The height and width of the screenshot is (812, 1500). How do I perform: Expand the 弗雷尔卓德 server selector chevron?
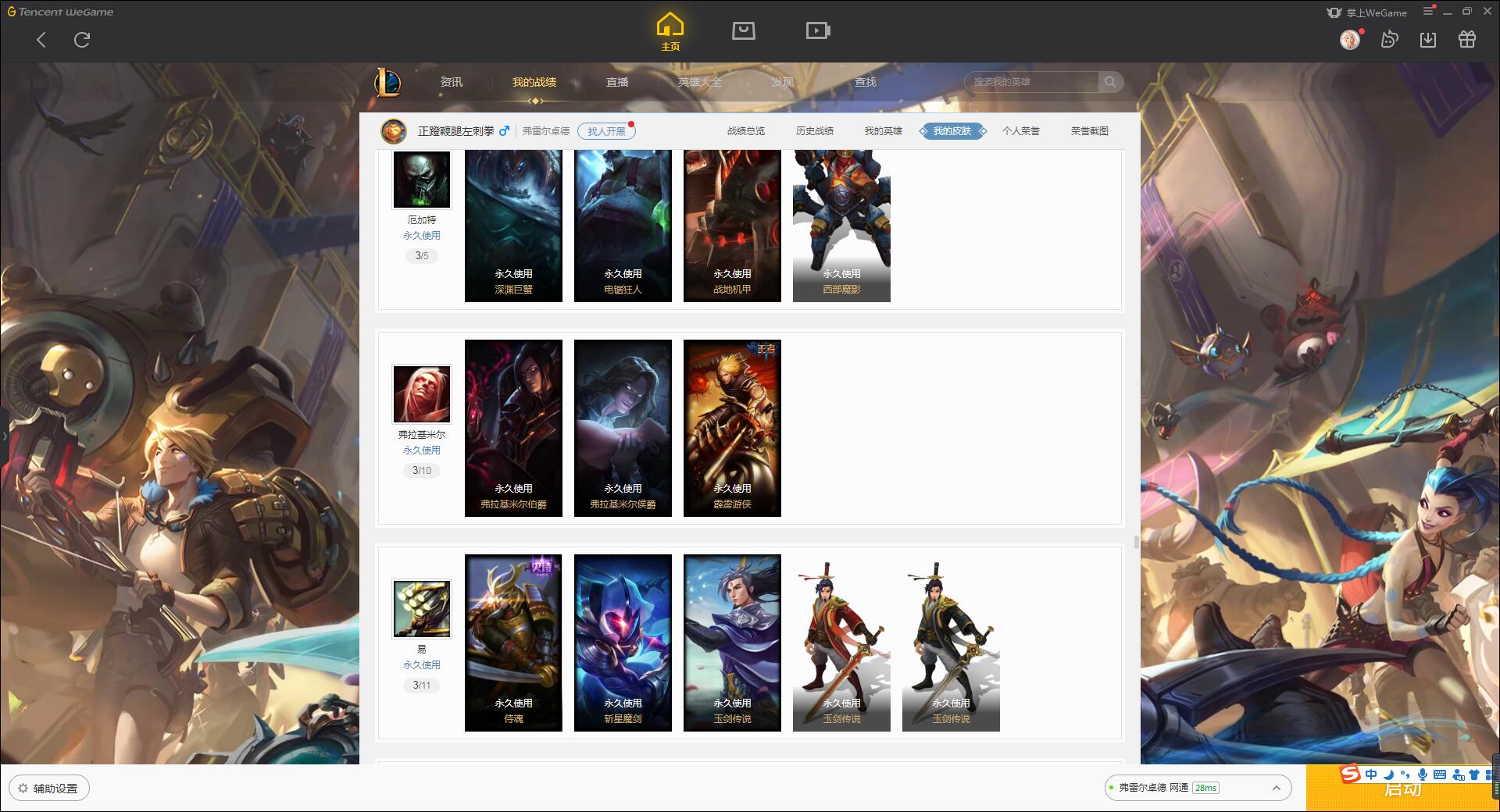point(1276,788)
